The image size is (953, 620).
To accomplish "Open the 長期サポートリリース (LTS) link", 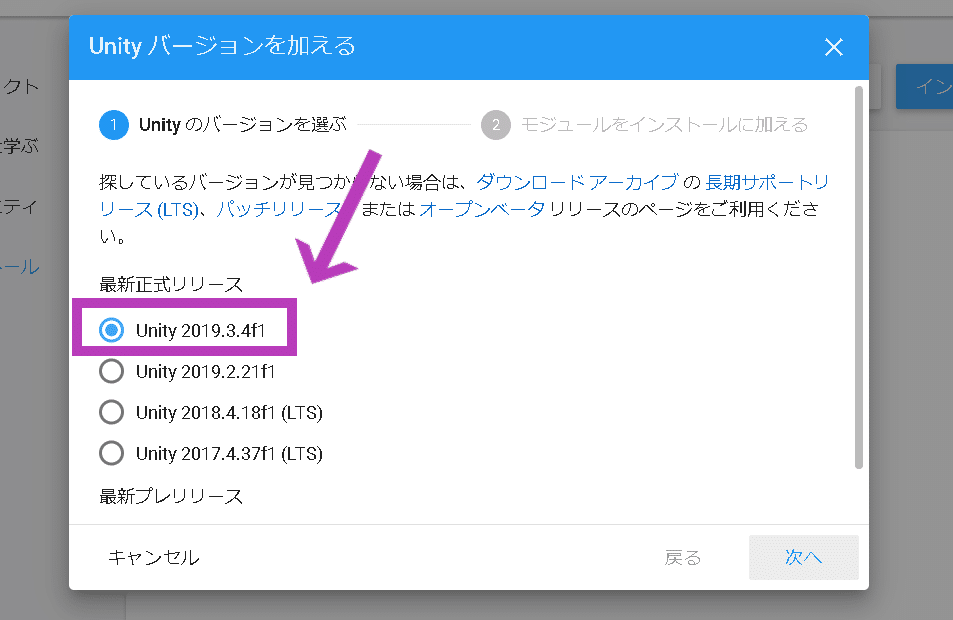I will click(767, 182).
